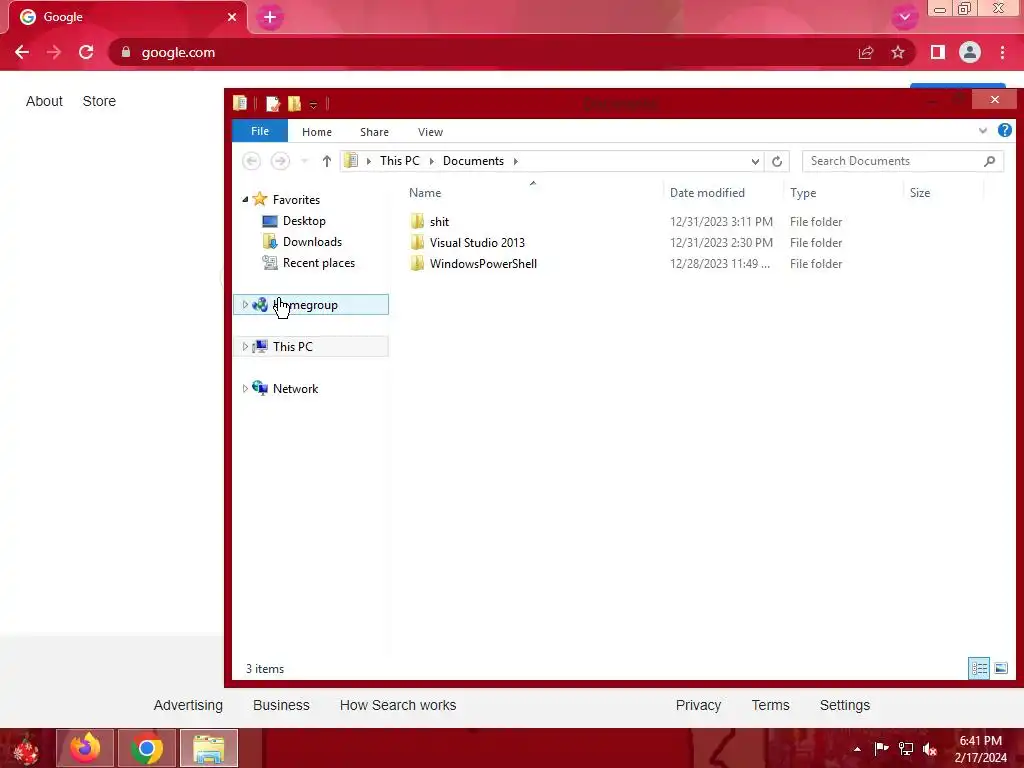Open Firefox from the taskbar
1024x768 pixels.
point(85,748)
